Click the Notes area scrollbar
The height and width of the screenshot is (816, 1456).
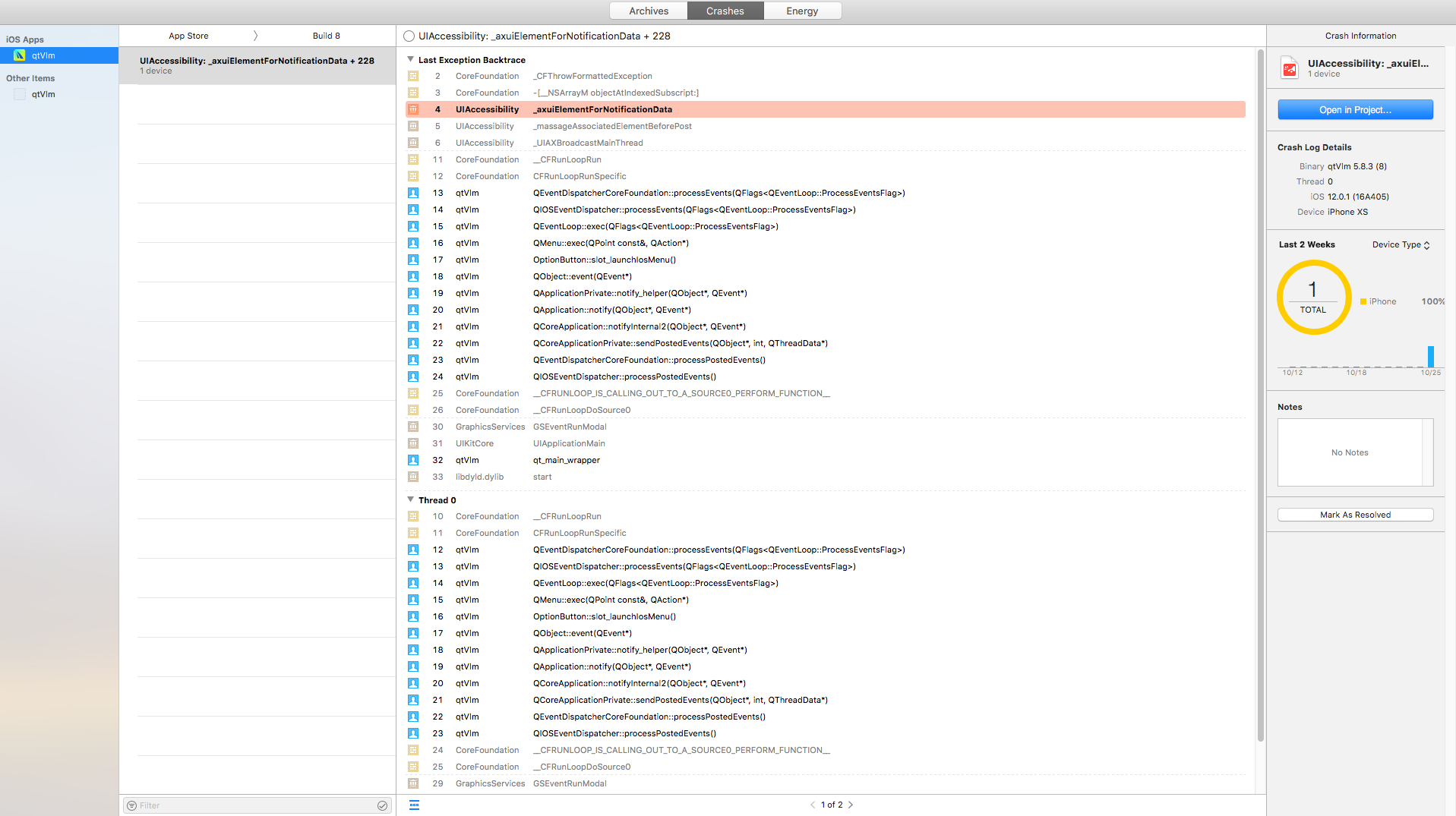1428,452
